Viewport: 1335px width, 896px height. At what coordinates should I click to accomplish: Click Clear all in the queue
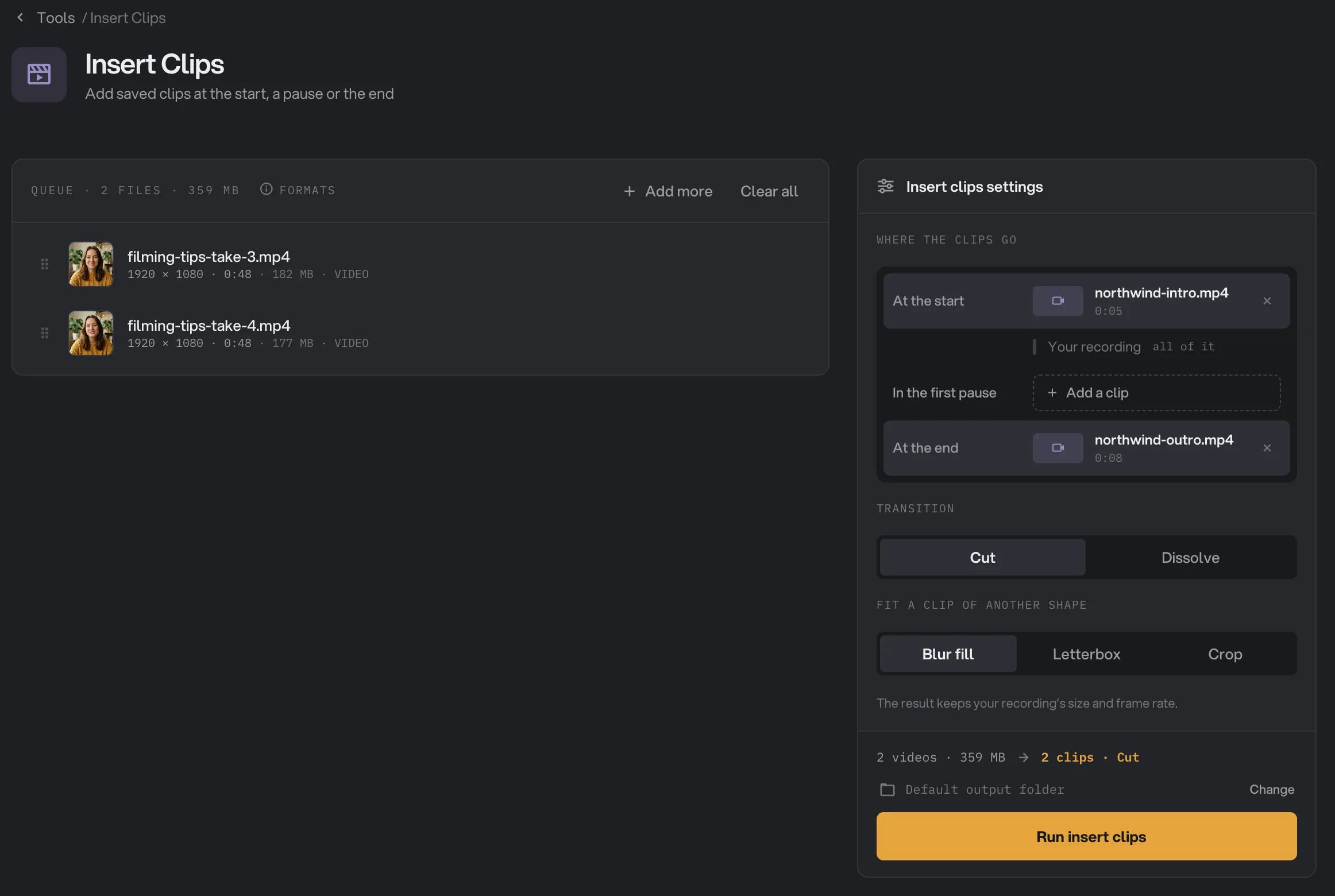(769, 191)
